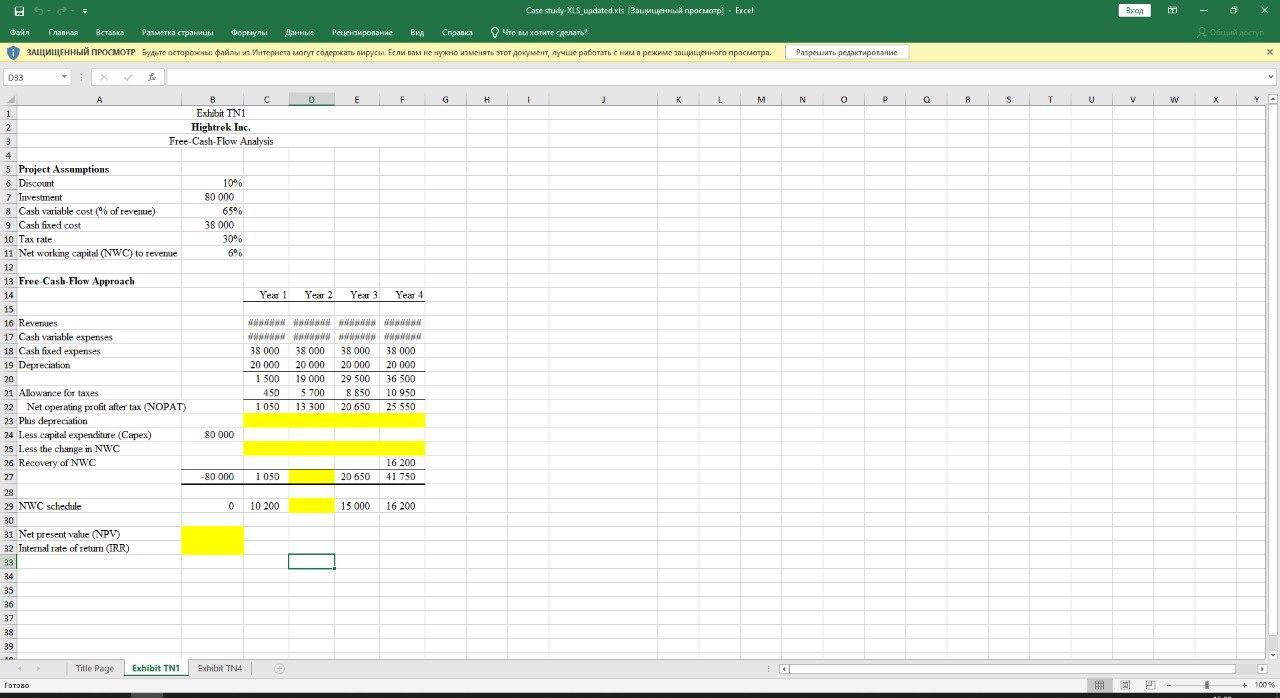Switch to the Главная ribbon tab
The width and height of the screenshot is (1280, 698).
point(63,33)
